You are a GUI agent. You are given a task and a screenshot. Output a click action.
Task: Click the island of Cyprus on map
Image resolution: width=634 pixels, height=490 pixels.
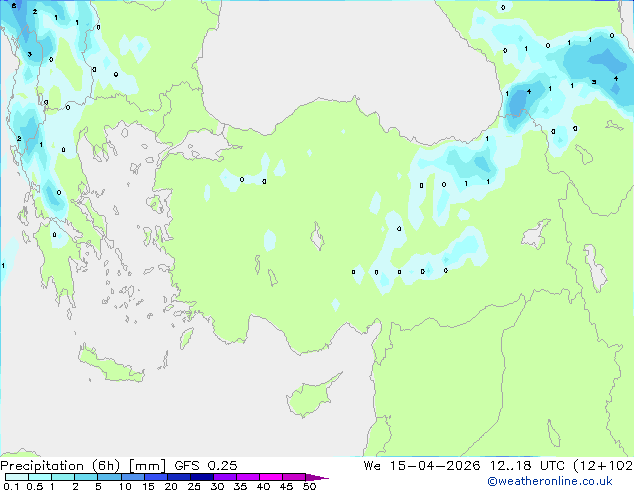[311, 397]
